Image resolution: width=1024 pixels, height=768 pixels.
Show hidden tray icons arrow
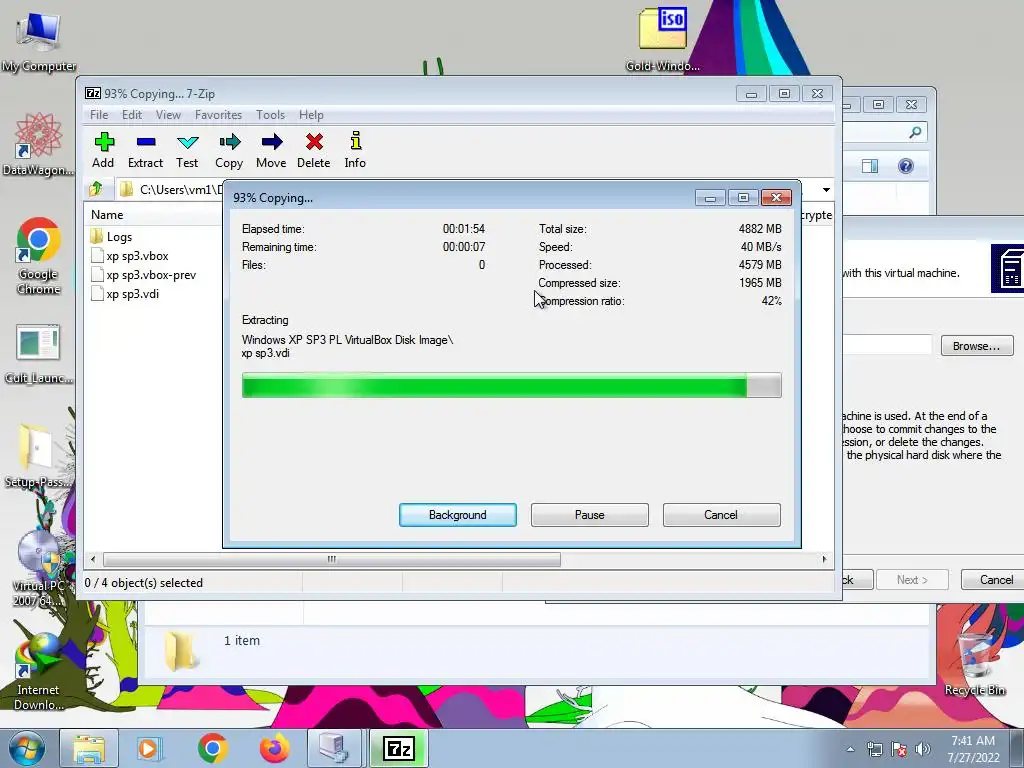click(850, 749)
